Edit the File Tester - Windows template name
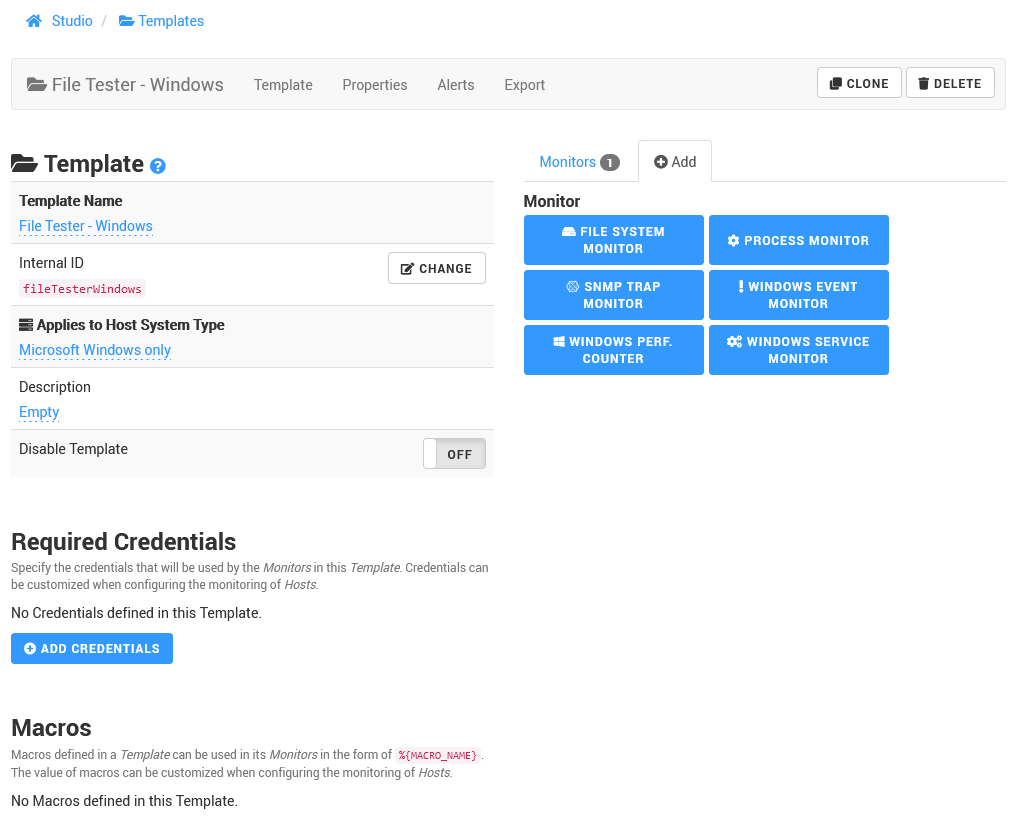 (x=86, y=226)
